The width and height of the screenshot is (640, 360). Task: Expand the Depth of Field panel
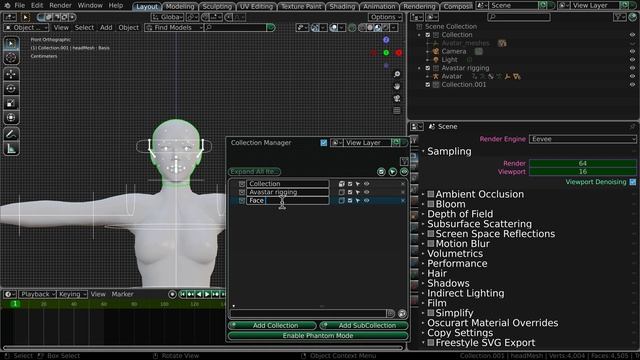coord(460,214)
